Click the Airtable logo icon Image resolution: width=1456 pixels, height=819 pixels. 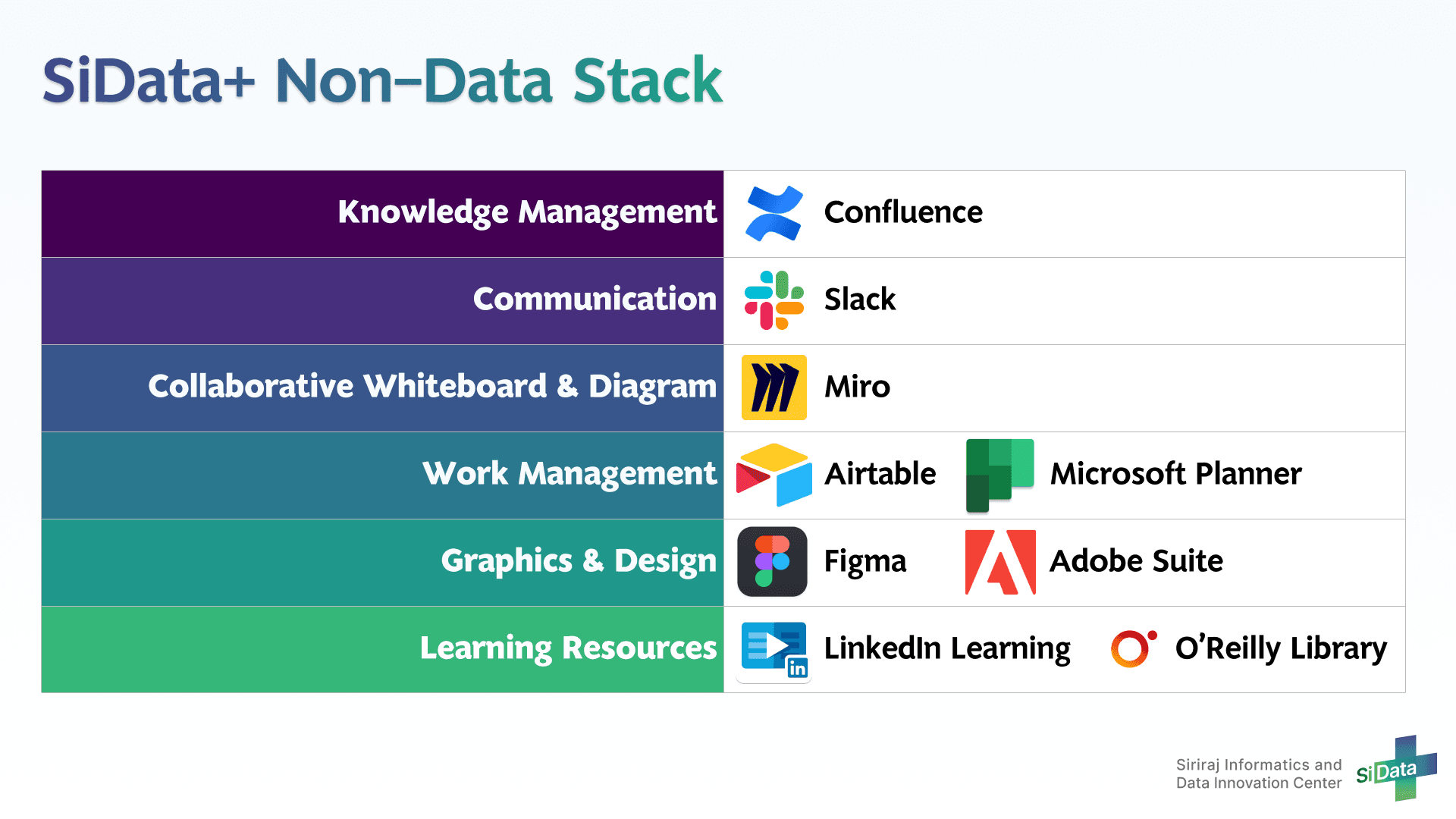(x=773, y=475)
